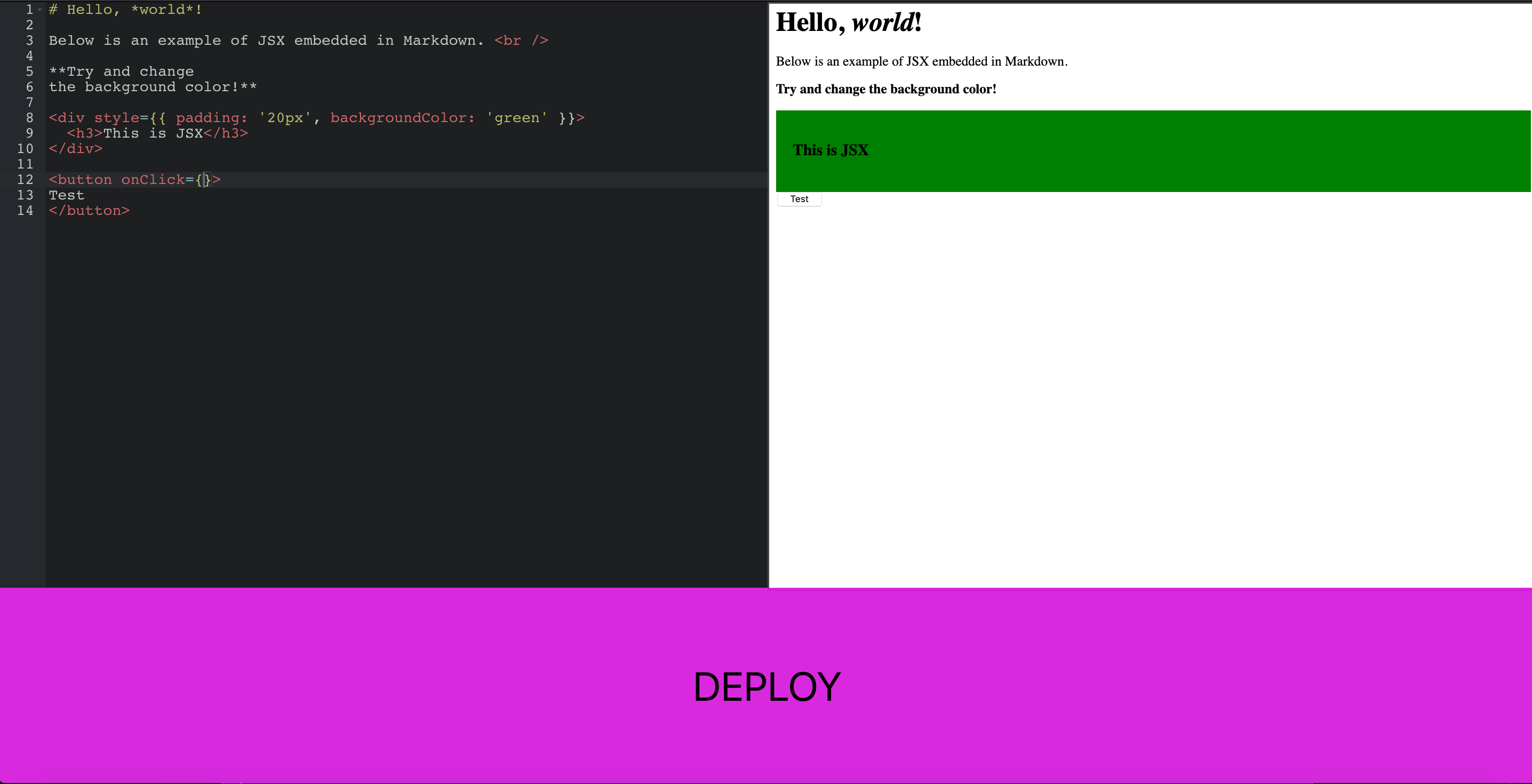Click 'Hello, world!' heading in preview
Image resolution: width=1532 pixels, height=784 pixels.
849,22
